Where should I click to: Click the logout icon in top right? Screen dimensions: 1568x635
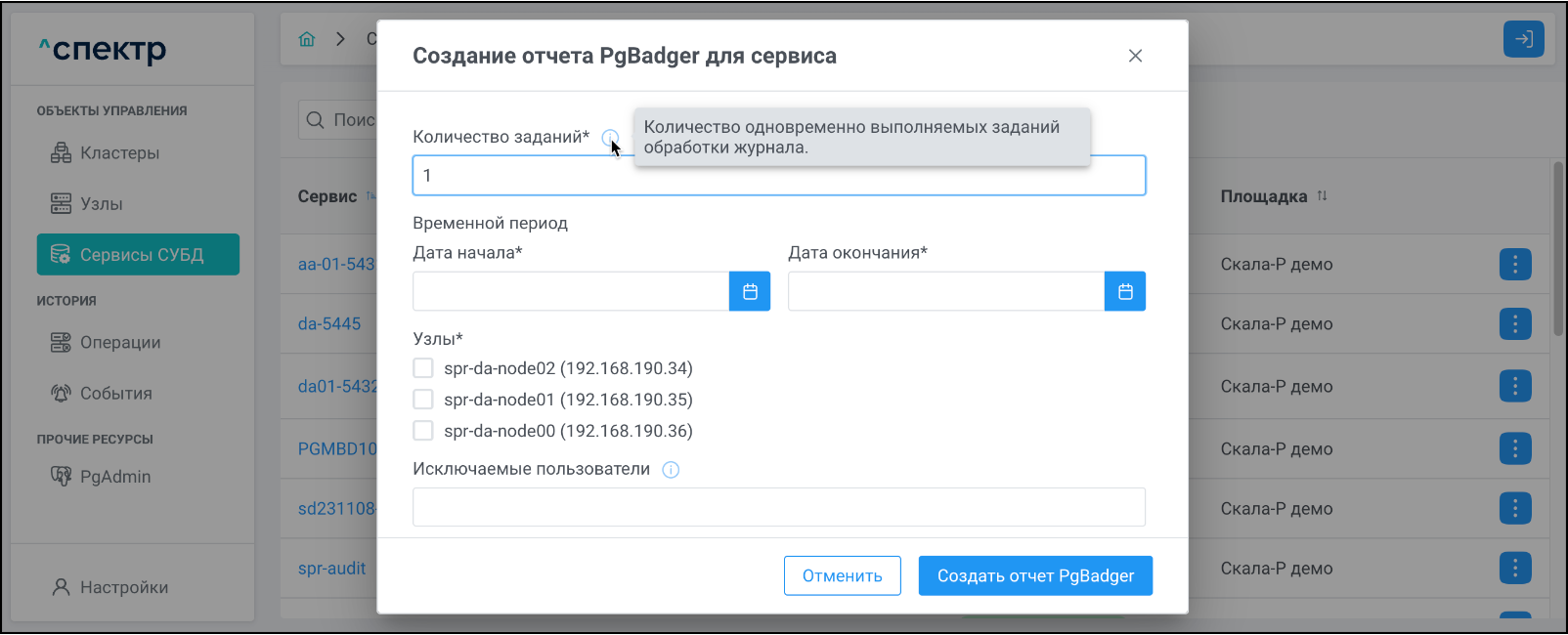(x=1523, y=39)
